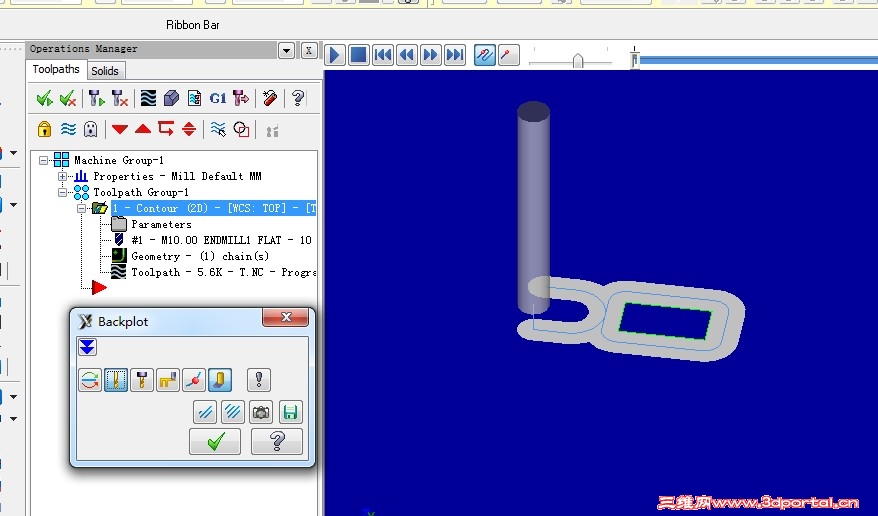Save backplot as geometry disk icon
The image size is (878, 516).
point(290,412)
